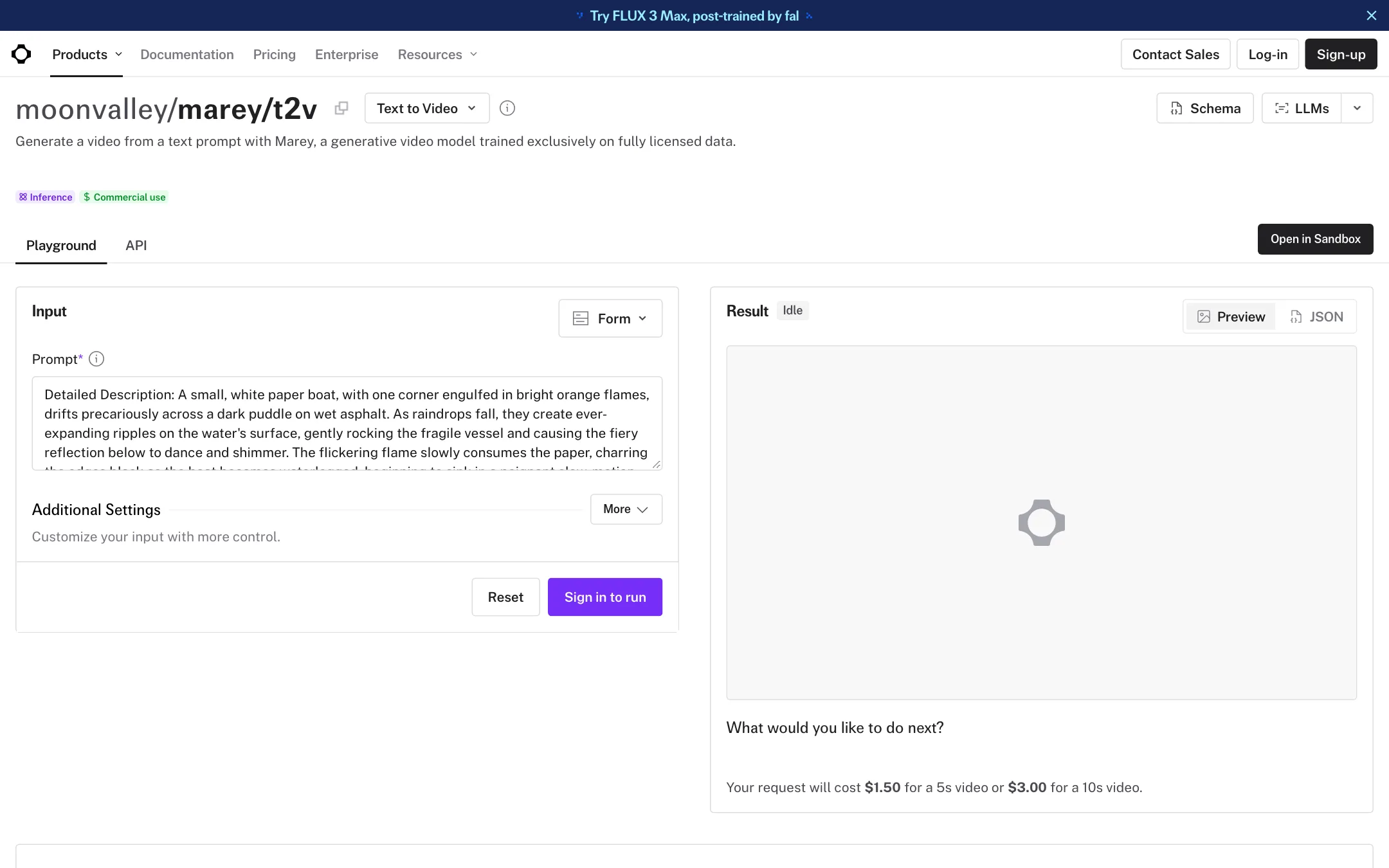Reset the input form
Viewport: 1389px width, 868px height.
pyautogui.click(x=505, y=597)
